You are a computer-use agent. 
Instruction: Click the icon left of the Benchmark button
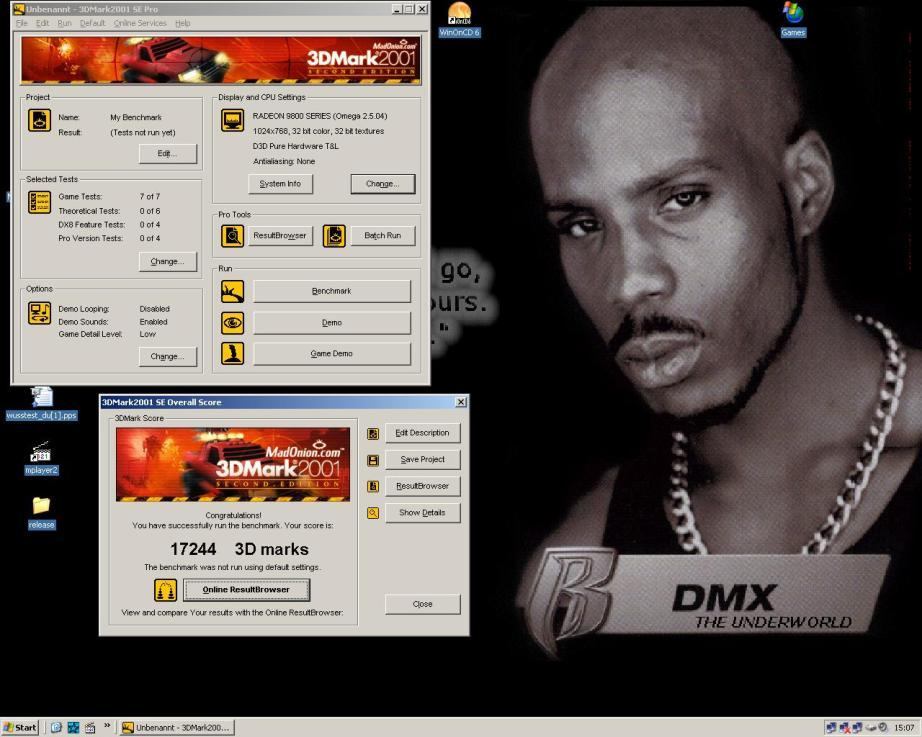[232, 291]
